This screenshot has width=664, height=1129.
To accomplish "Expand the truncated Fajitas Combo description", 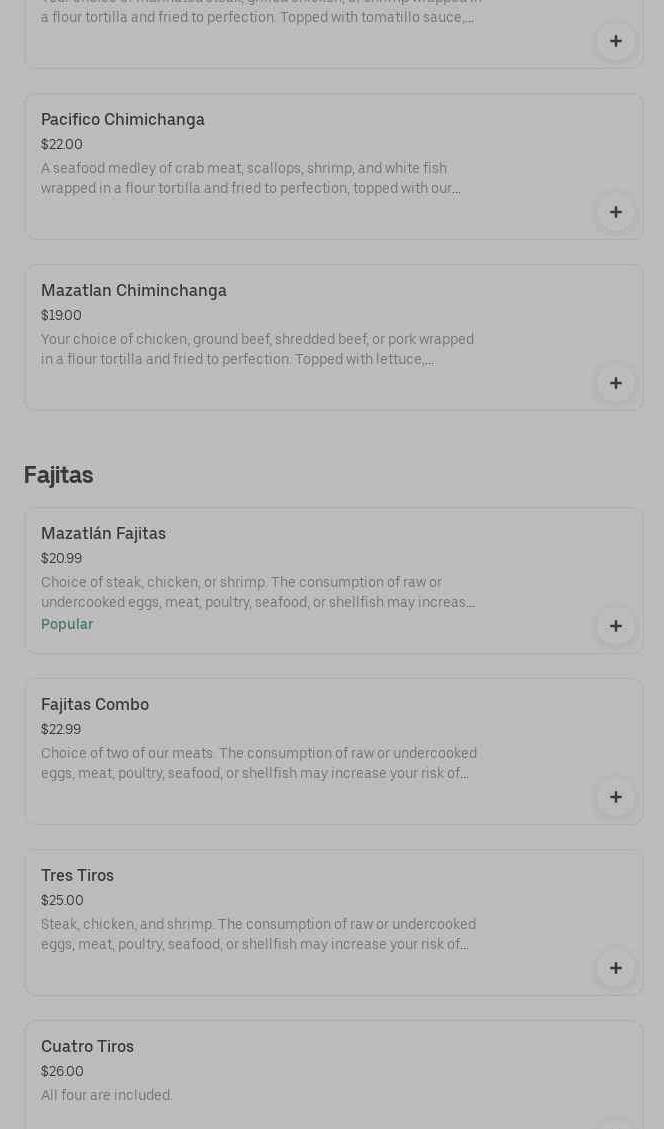I will (258, 764).
